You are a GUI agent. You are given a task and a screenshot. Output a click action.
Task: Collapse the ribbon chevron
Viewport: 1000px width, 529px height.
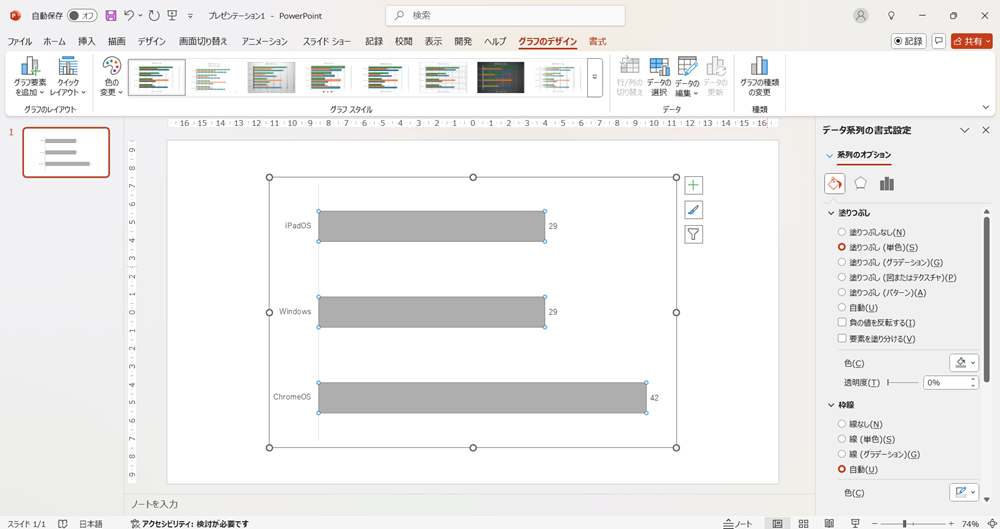986,107
